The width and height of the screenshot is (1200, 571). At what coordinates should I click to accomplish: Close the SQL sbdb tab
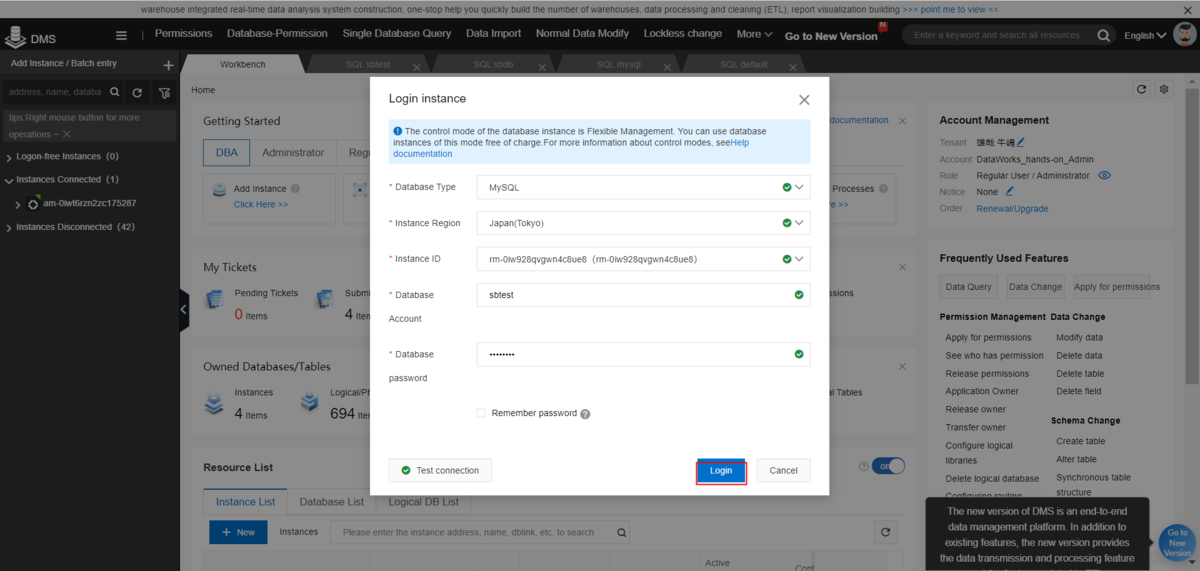tap(543, 69)
